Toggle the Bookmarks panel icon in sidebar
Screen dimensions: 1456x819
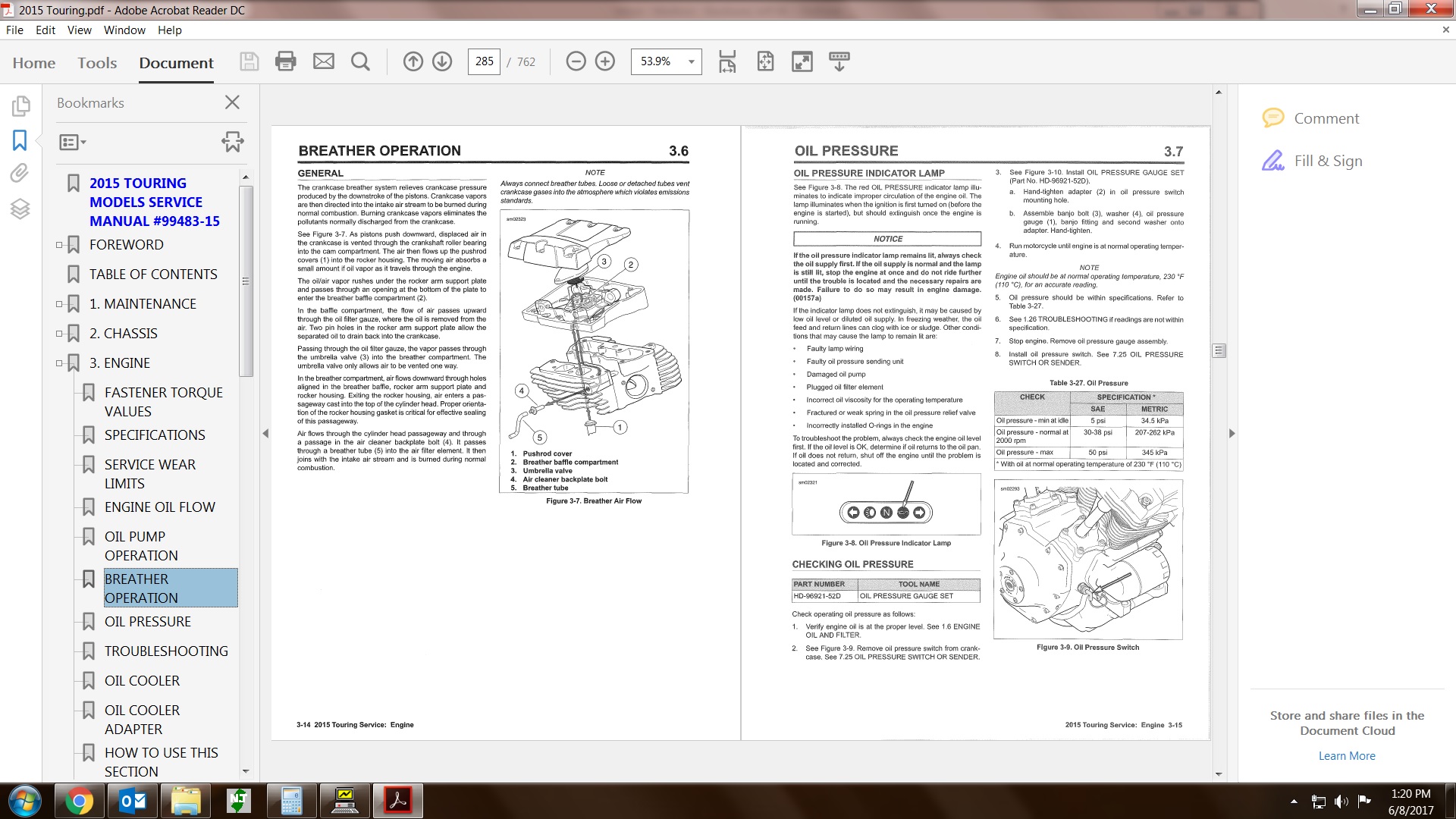point(20,140)
